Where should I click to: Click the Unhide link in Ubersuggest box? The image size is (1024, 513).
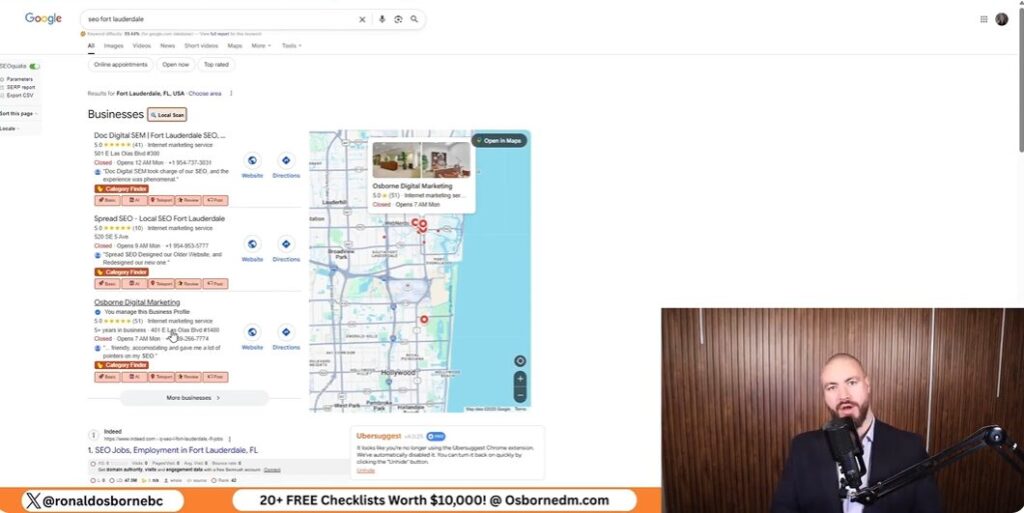[366, 470]
